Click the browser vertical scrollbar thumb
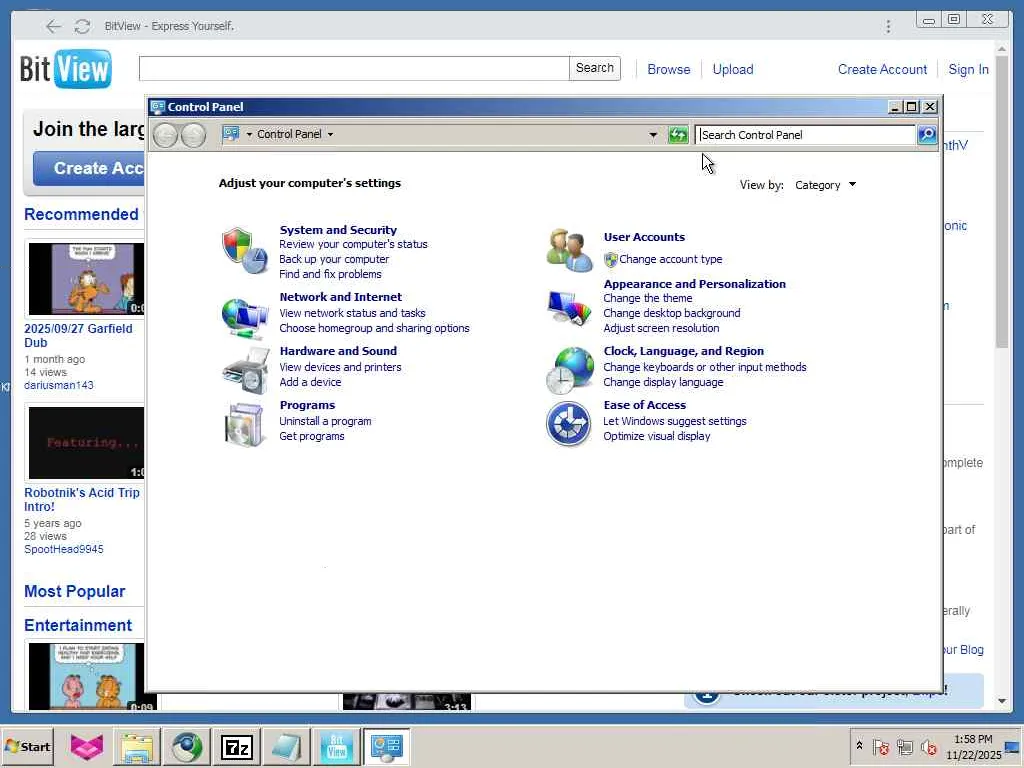Screen dimensions: 1024x768 (1002, 201)
